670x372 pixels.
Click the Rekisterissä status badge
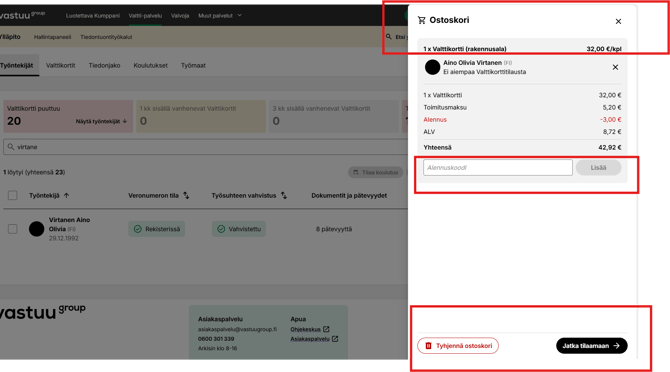tap(156, 229)
